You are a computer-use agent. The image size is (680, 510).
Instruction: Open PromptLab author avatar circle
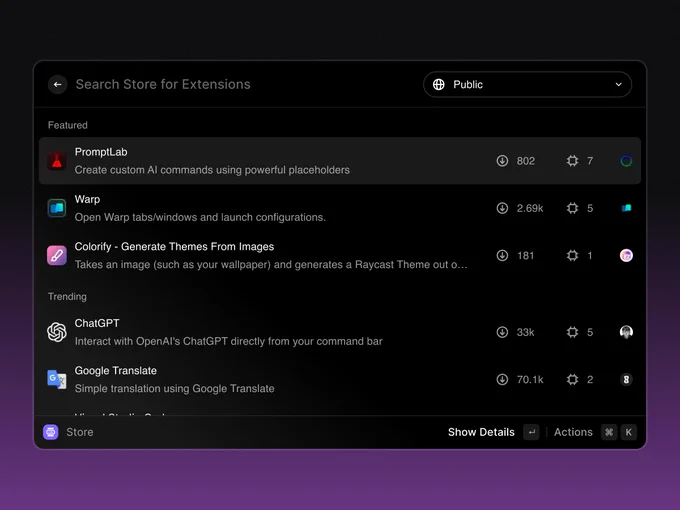(x=626, y=161)
